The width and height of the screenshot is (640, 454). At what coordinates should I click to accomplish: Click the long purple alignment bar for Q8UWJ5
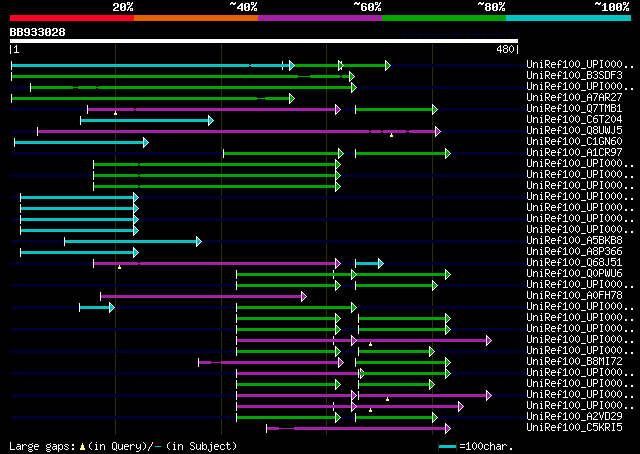click(x=237, y=131)
